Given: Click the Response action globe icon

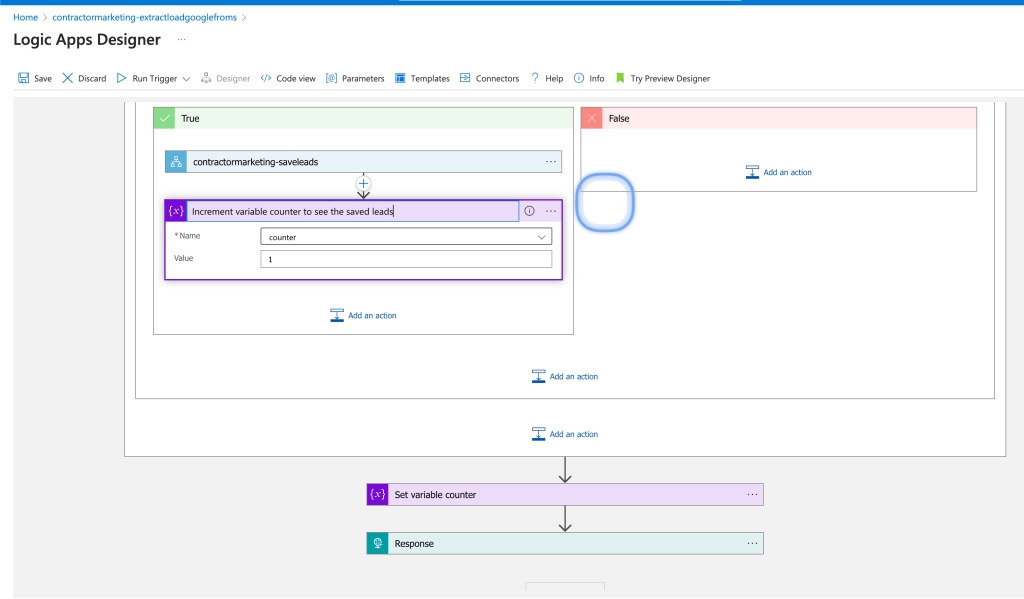Looking at the screenshot, I should pos(377,543).
